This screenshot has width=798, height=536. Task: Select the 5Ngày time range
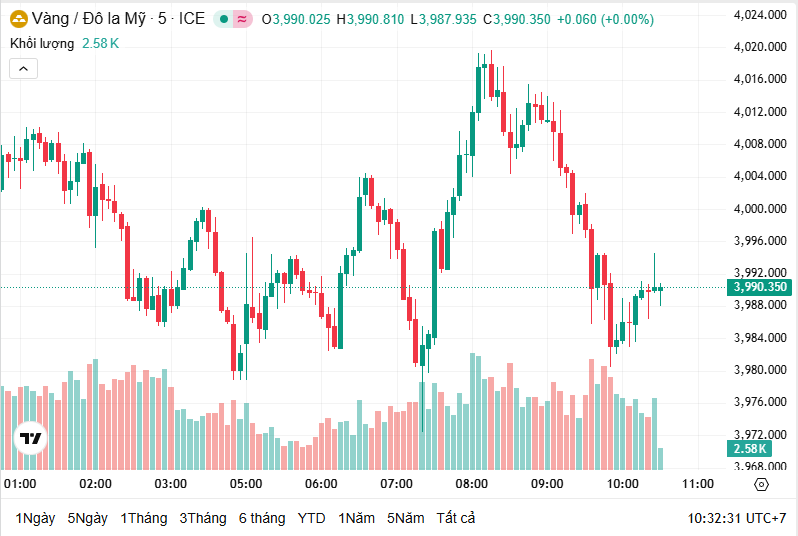click(87, 518)
